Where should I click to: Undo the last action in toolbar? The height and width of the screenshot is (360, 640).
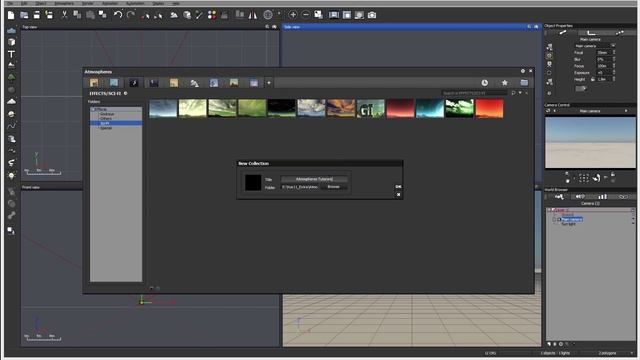click(x=118, y=15)
